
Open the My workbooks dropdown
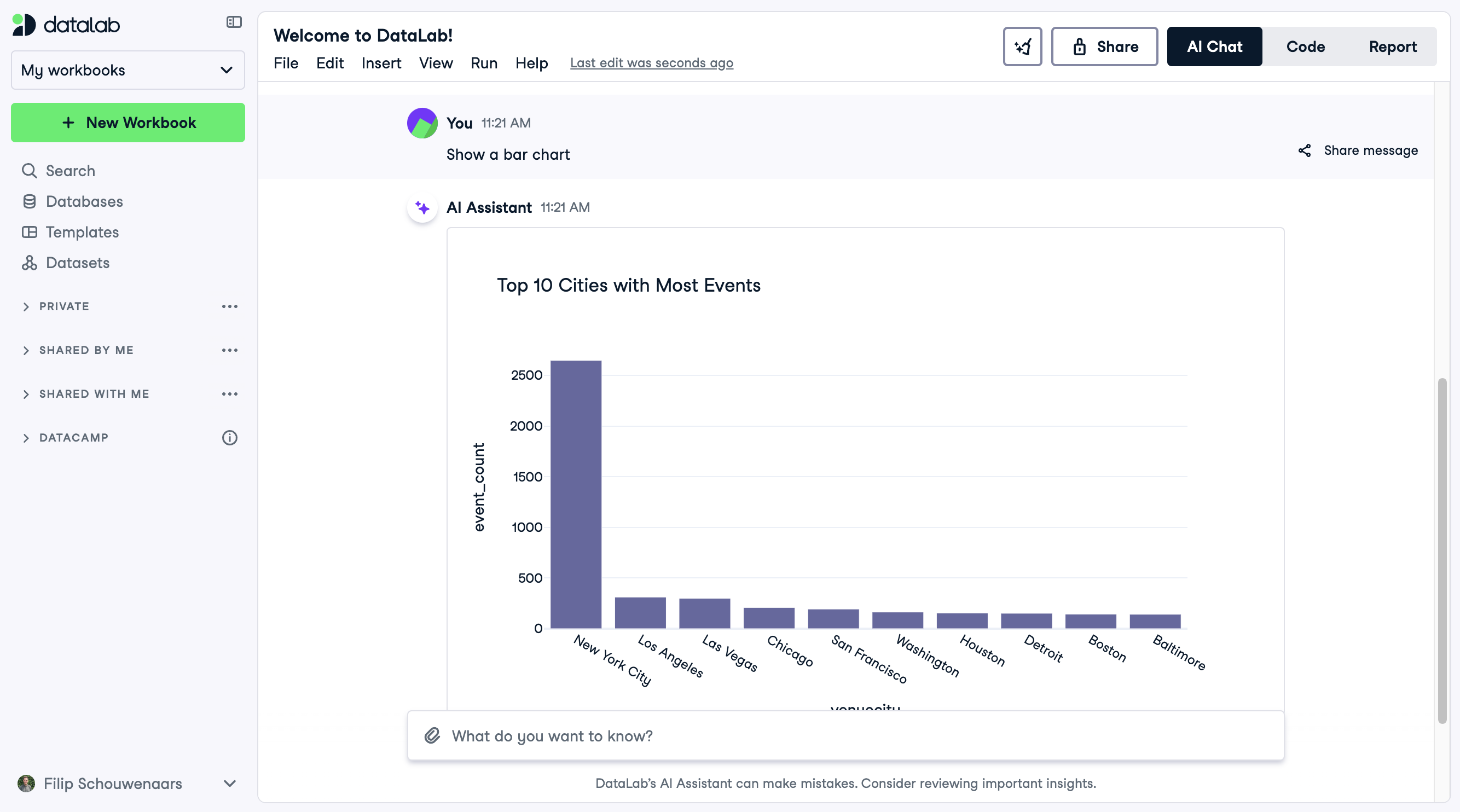128,69
